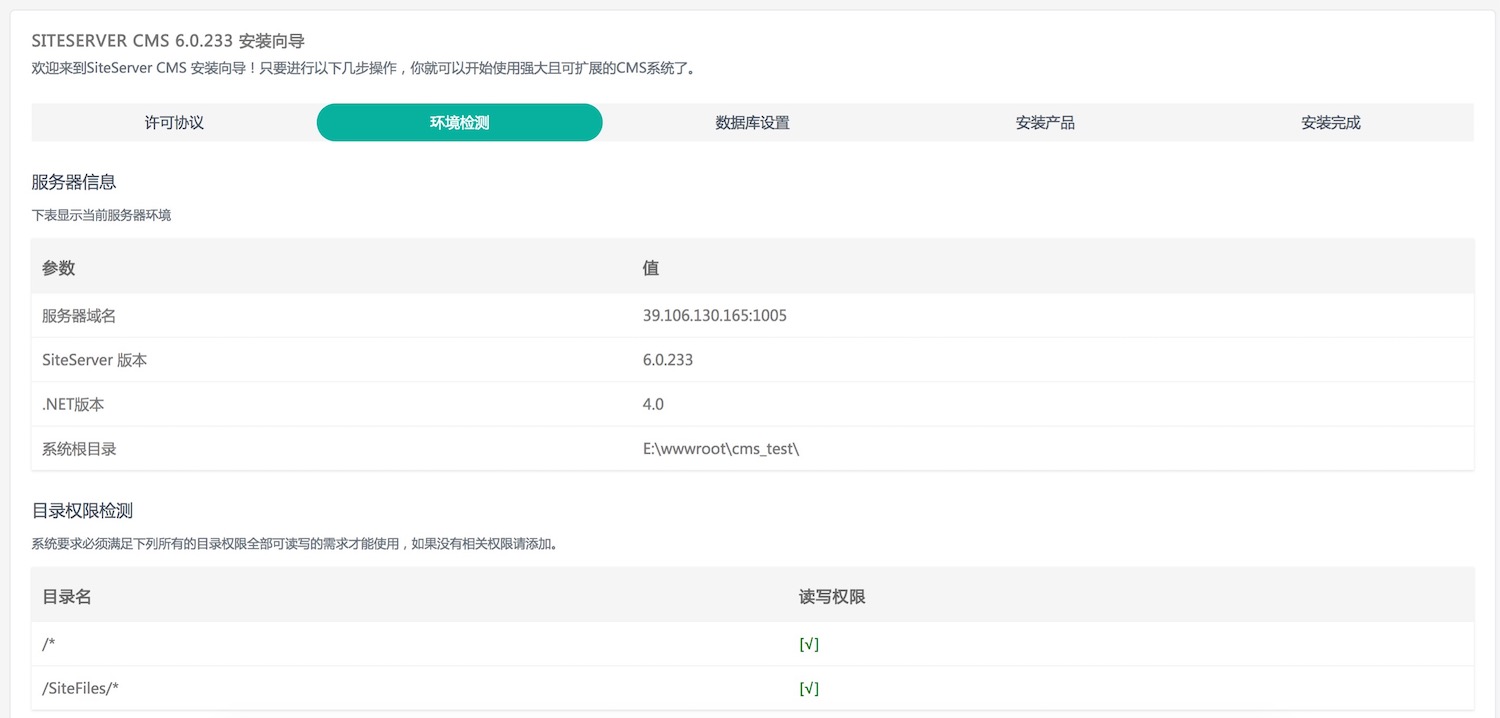Click the check mark for /SiteFiles/* directory
The image size is (1500, 718).
click(x=809, y=689)
